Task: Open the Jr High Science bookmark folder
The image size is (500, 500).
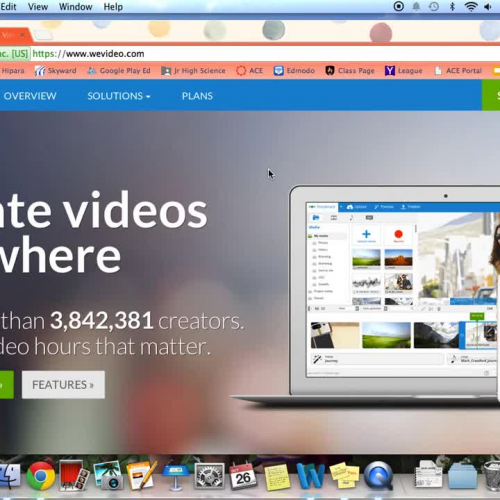Action: pos(193,71)
